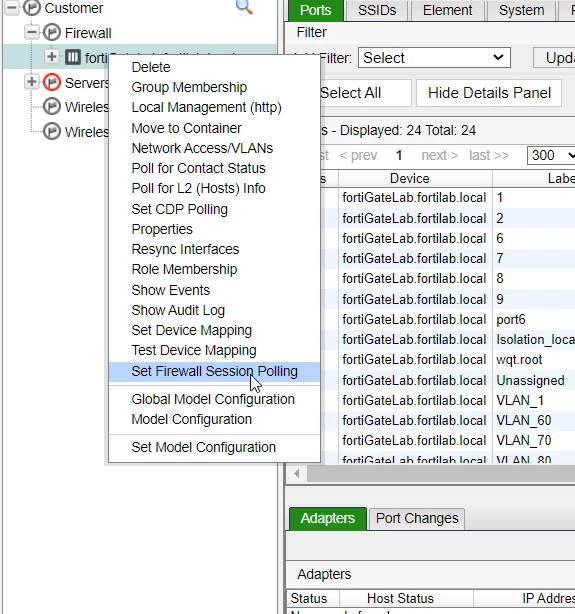Select the row labeled VLAN_70
The image size is (575, 614).
pyautogui.click(x=447, y=441)
